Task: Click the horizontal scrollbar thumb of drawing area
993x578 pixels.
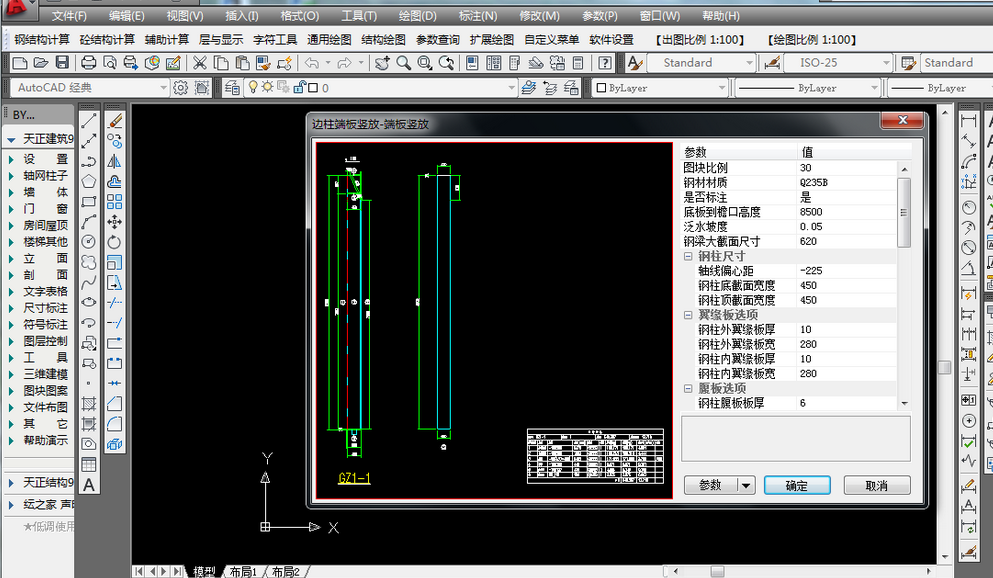Action: click(x=717, y=572)
